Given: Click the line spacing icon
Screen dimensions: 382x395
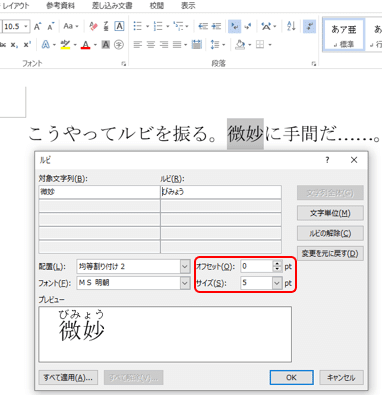Looking at the screenshot, I should (215, 45).
